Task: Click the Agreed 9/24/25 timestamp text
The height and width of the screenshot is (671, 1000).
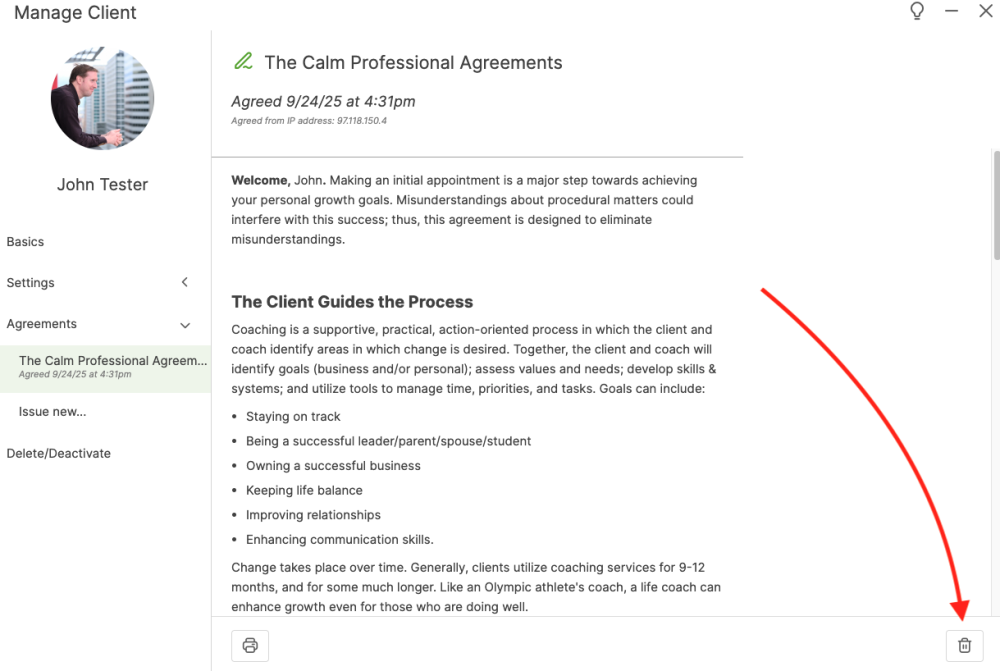Action: [323, 102]
